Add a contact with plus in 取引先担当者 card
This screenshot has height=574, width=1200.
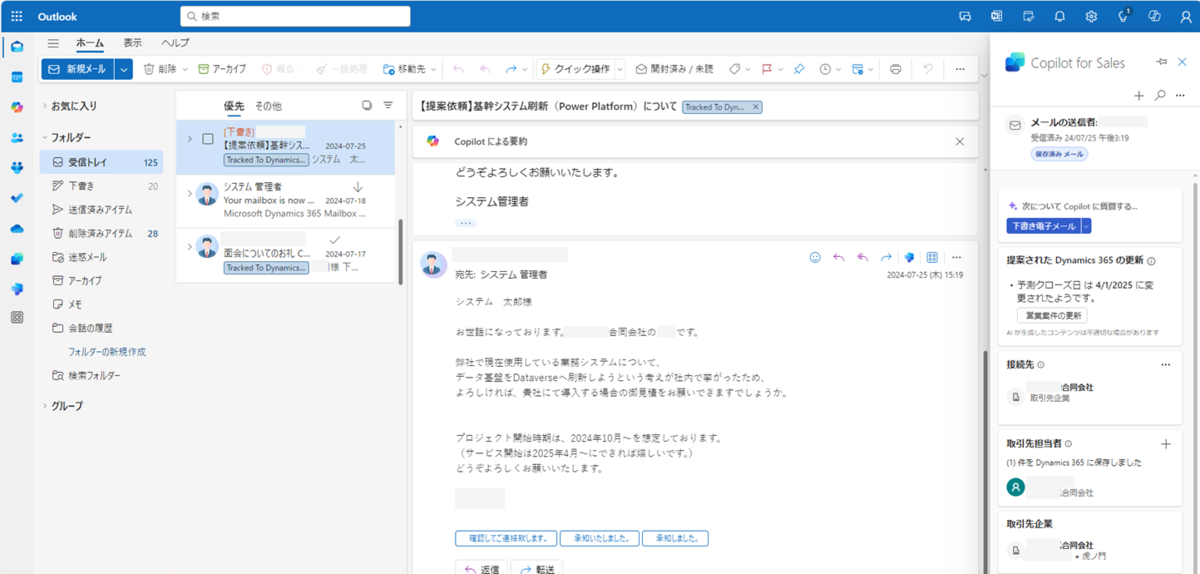point(1166,443)
